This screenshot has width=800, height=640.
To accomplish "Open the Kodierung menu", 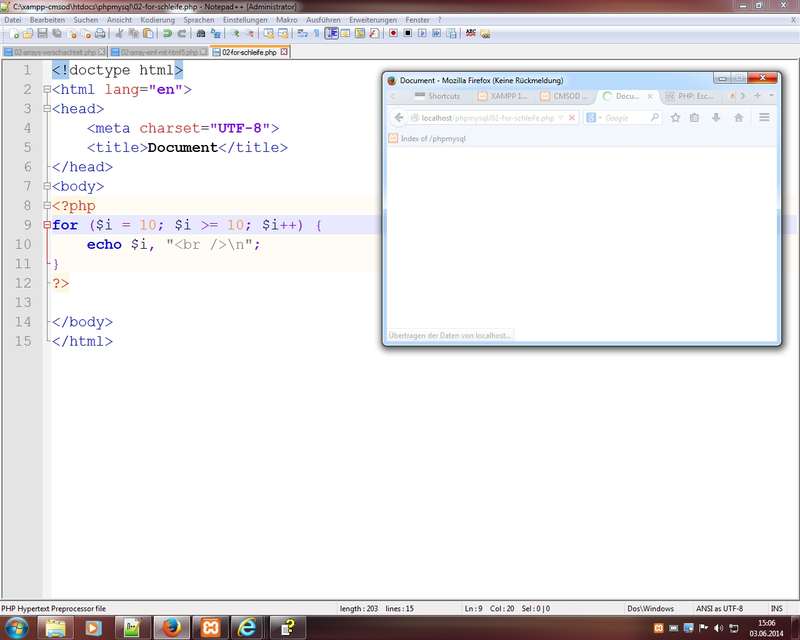I will (x=157, y=19).
